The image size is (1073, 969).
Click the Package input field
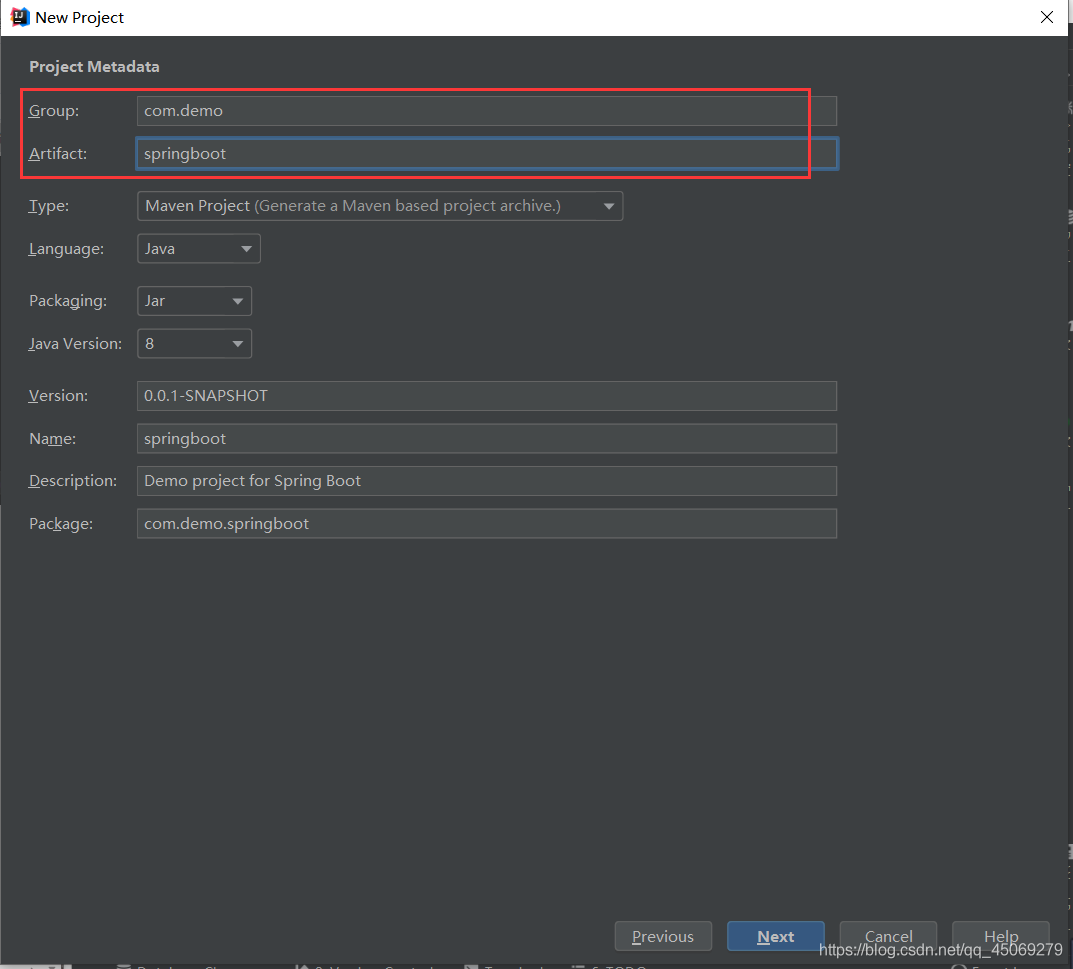click(x=486, y=524)
